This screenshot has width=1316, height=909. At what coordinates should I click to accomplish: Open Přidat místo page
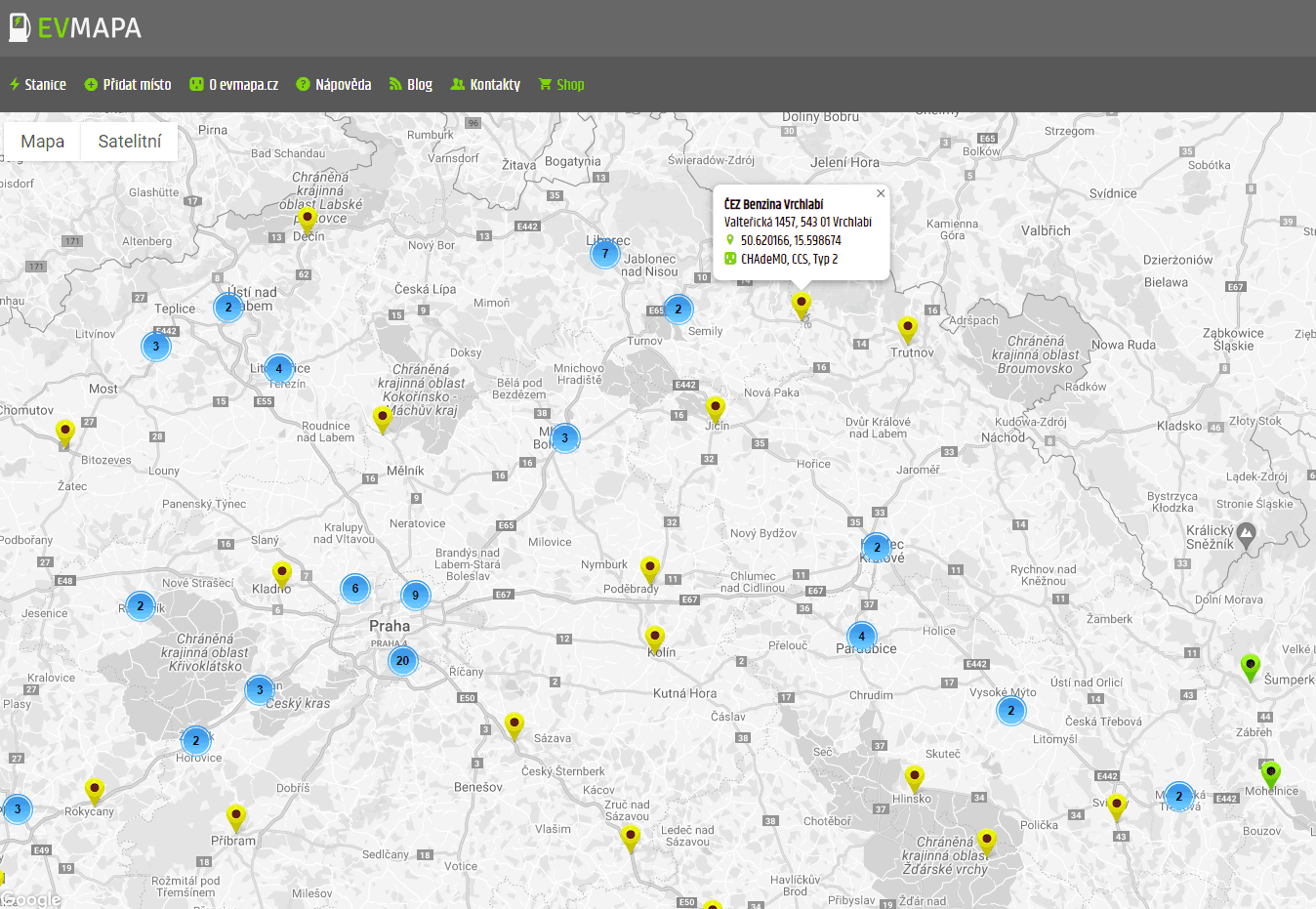(128, 85)
